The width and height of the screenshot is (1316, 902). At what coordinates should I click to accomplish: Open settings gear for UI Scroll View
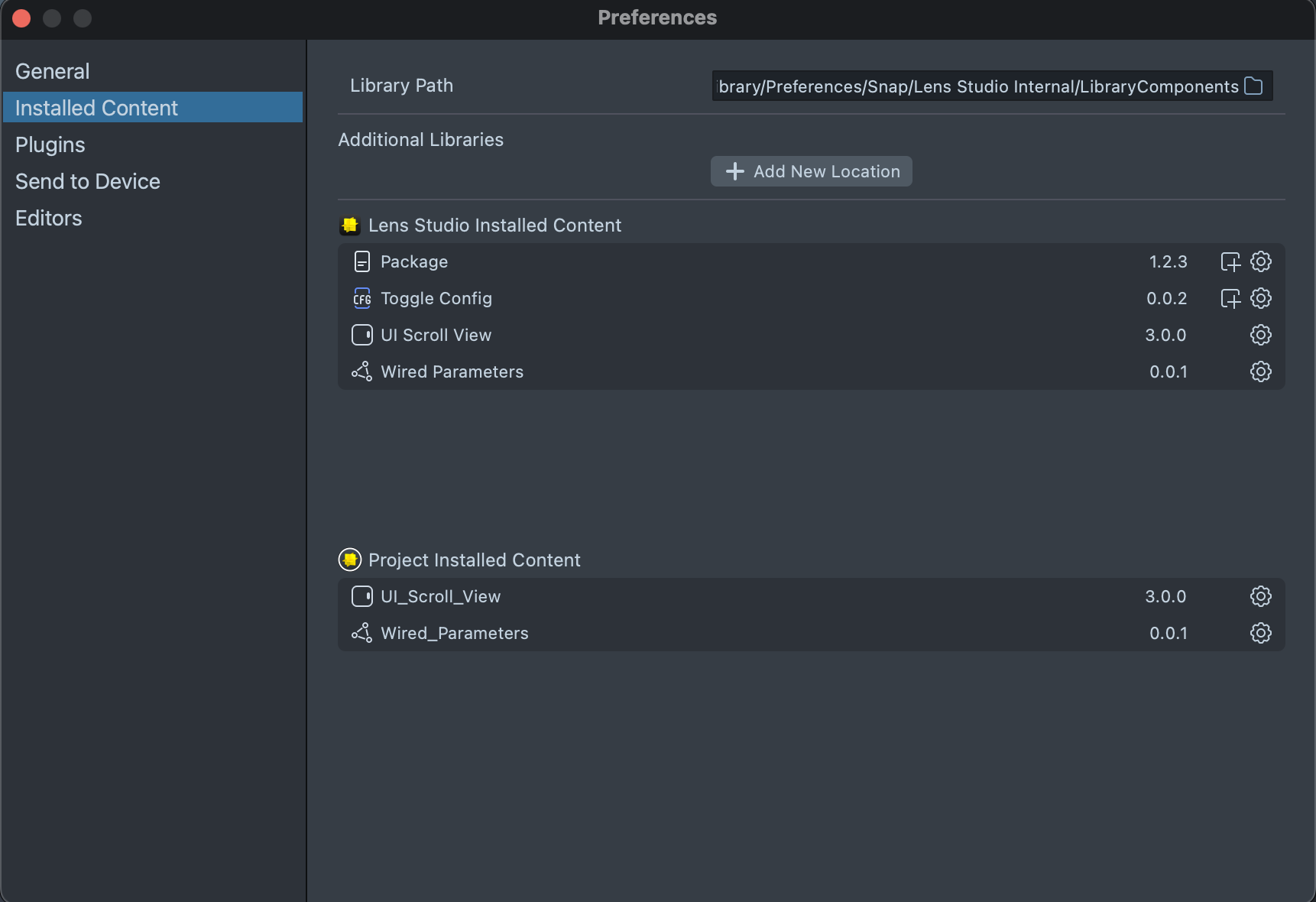click(x=1260, y=335)
